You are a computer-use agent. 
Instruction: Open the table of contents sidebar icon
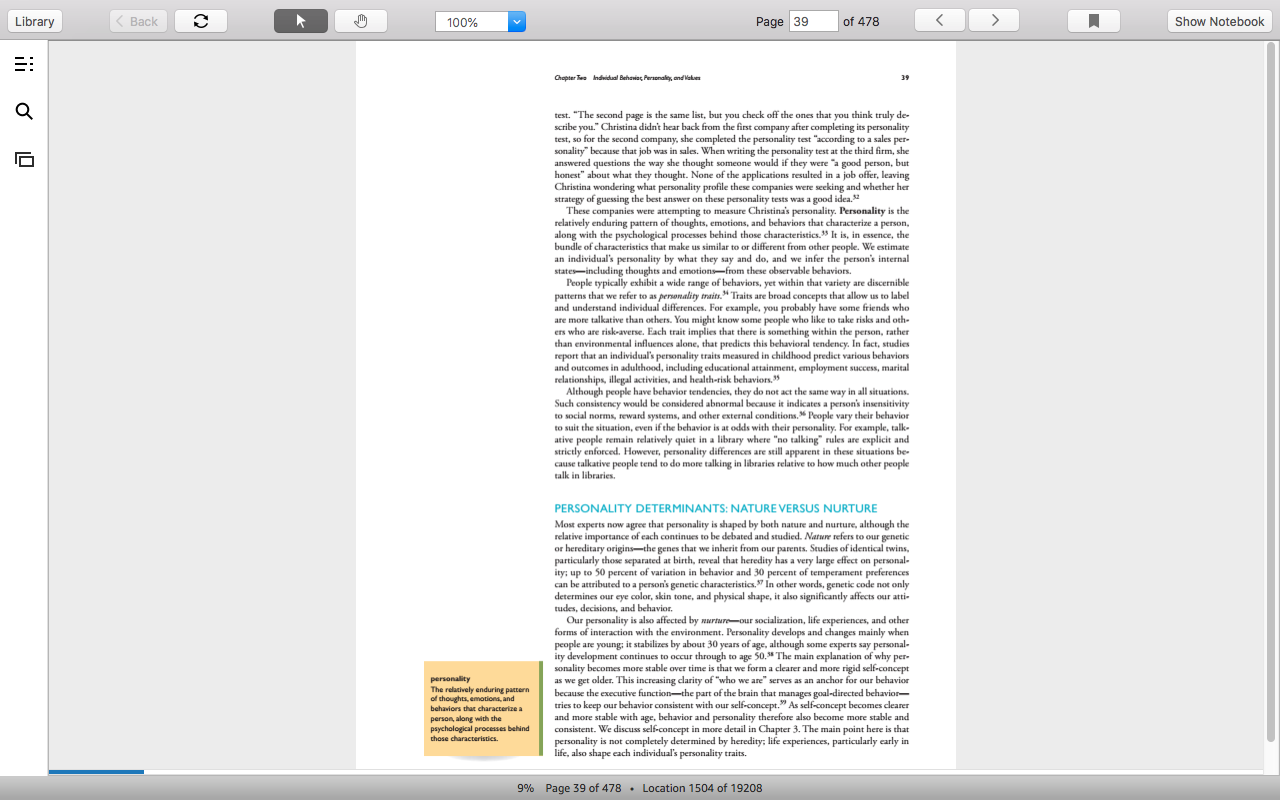click(24, 64)
